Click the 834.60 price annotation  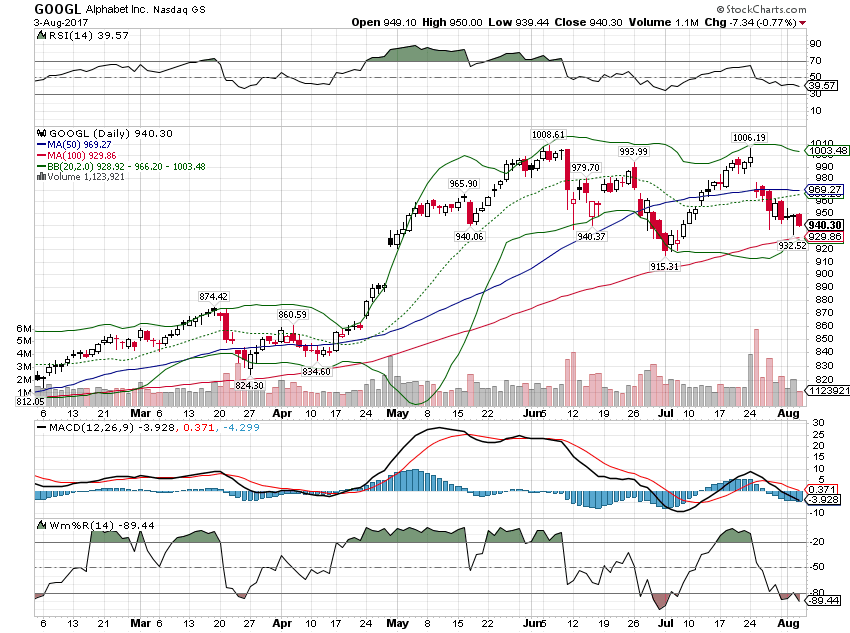click(316, 372)
